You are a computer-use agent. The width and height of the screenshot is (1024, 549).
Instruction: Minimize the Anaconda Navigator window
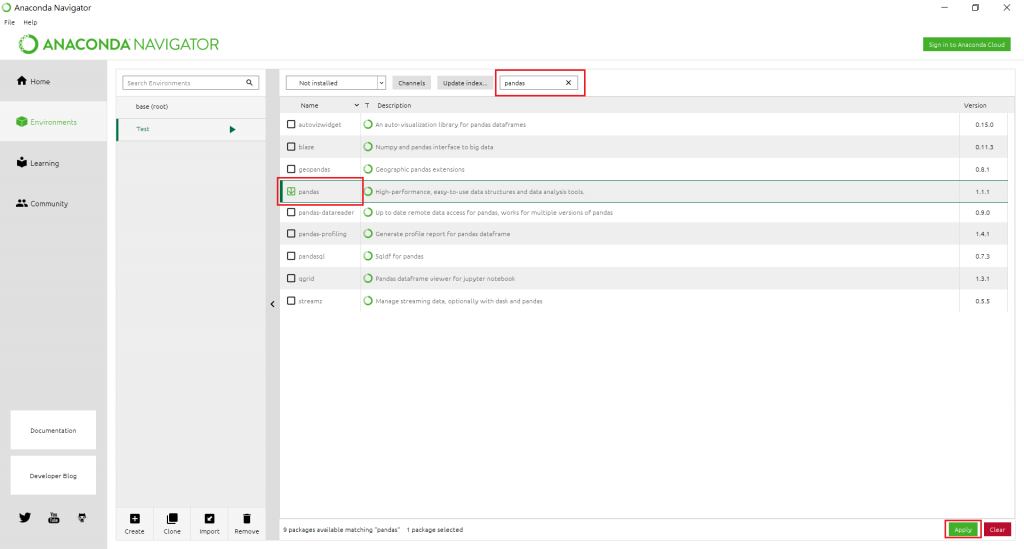944,8
